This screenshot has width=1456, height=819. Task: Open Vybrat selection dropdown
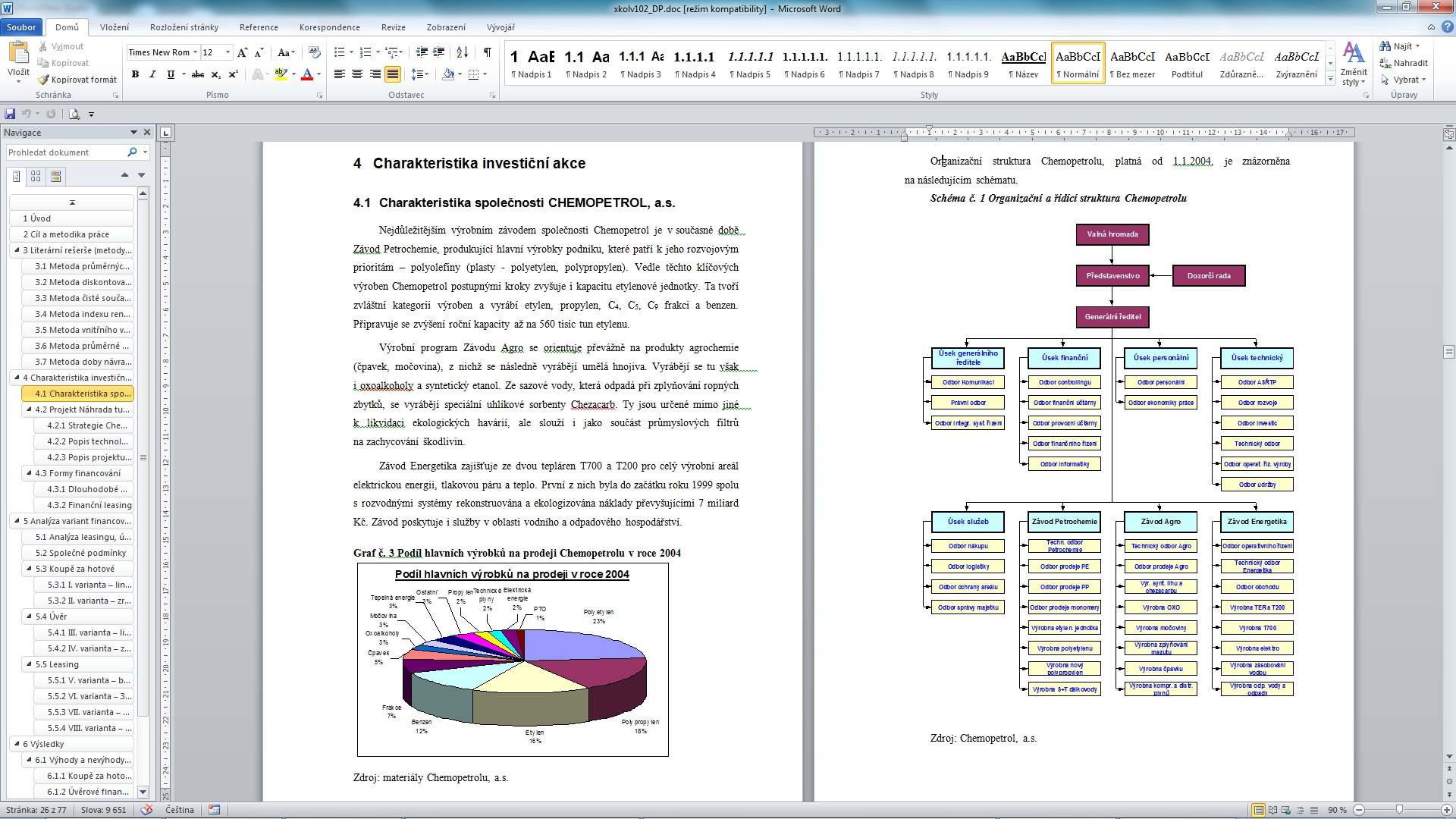pyautogui.click(x=1404, y=80)
